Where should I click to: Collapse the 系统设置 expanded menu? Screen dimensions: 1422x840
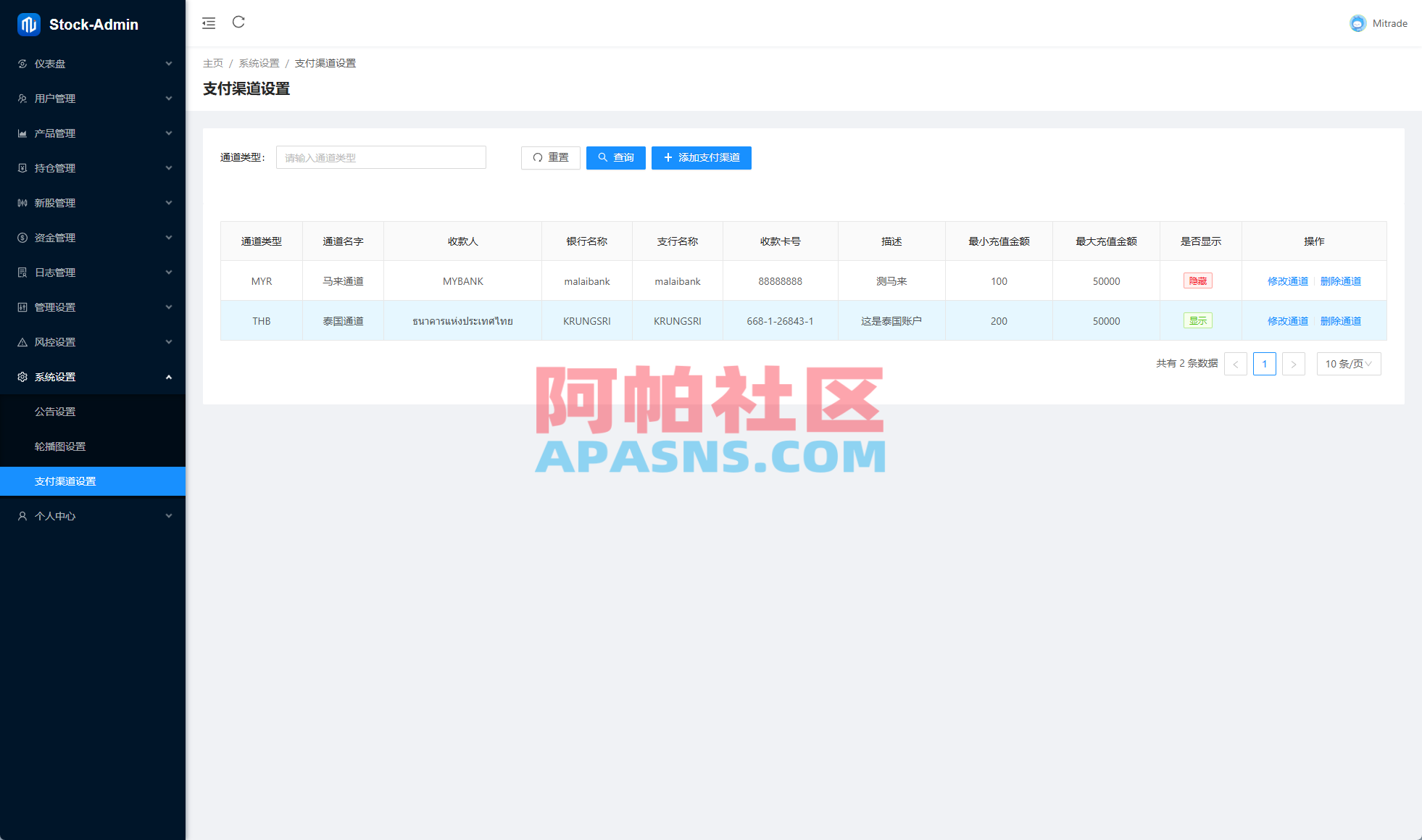click(x=169, y=376)
